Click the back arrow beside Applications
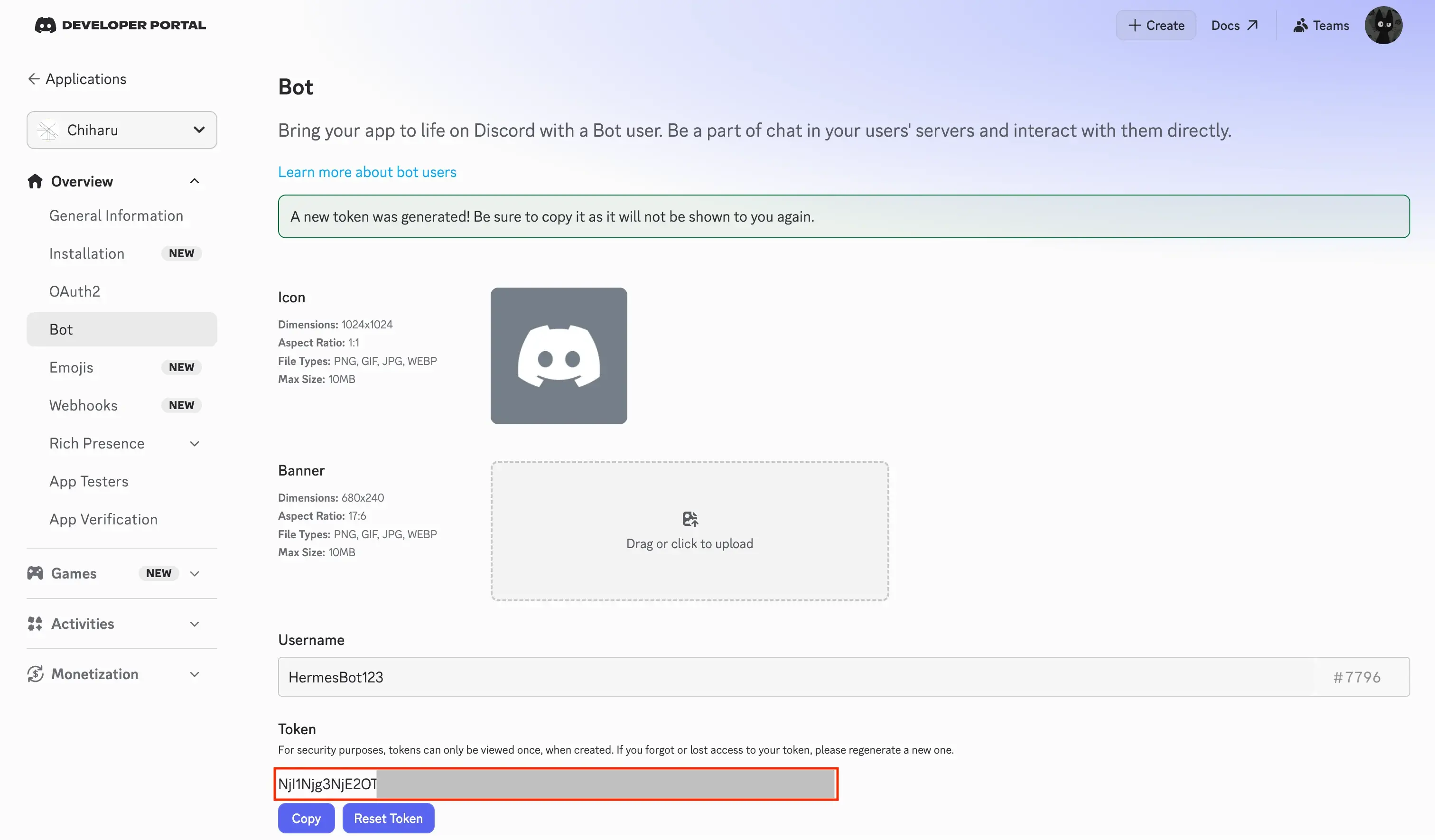1435x840 pixels. click(34, 79)
